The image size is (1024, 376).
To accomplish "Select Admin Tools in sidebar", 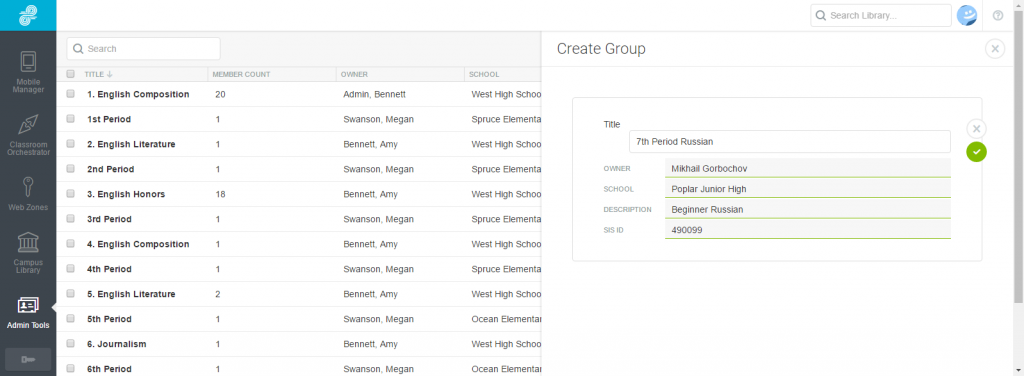I will (28, 313).
